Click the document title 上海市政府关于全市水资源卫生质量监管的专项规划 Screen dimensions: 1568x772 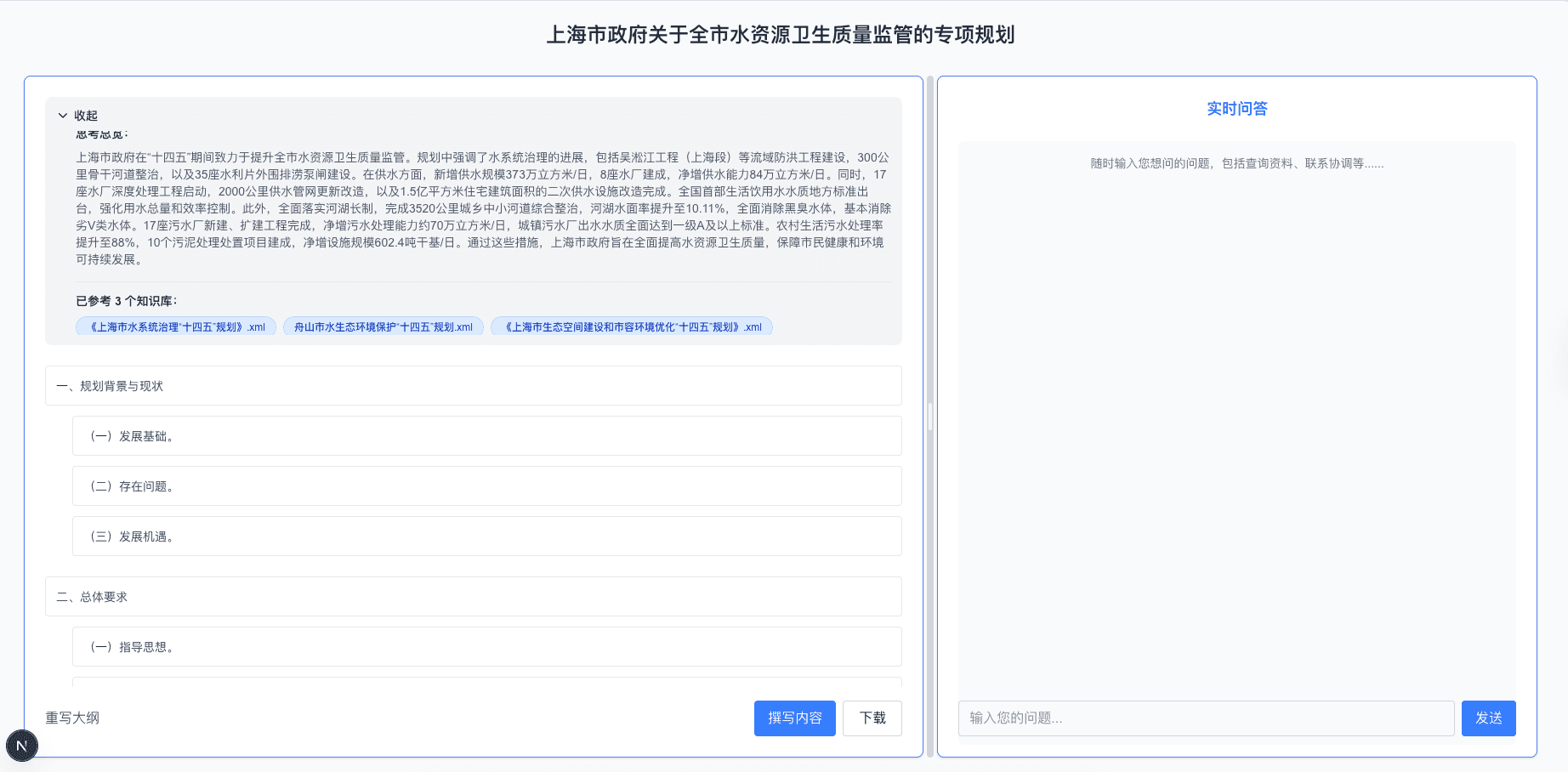pyautogui.click(x=783, y=36)
